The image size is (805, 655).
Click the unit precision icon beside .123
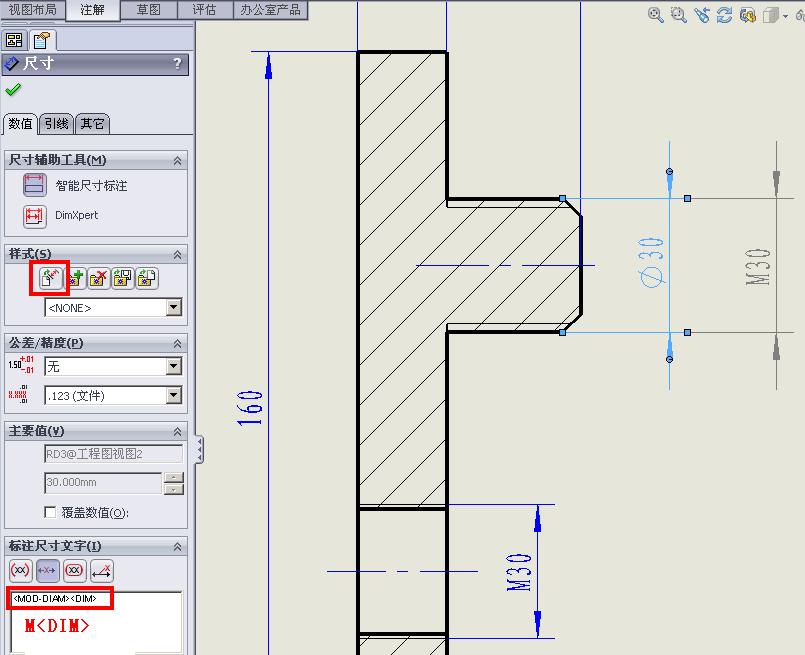click(18, 394)
